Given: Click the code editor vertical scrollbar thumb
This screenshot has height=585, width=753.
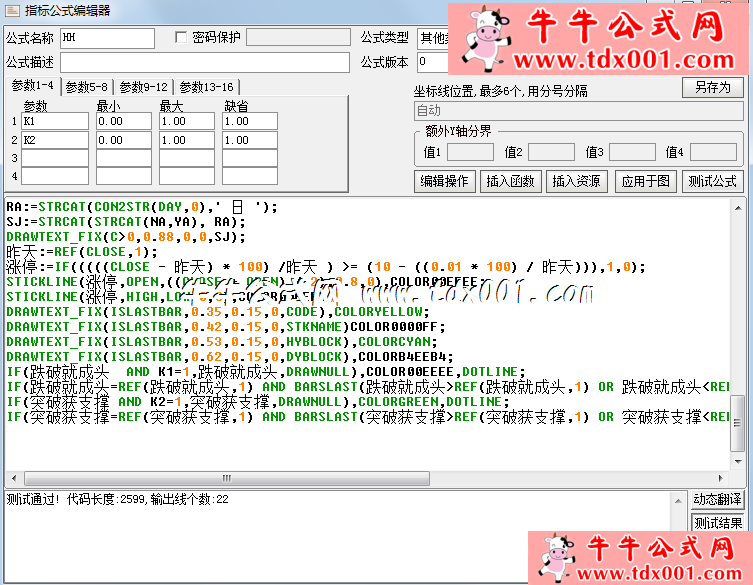Looking at the screenshot, I should [737, 423].
